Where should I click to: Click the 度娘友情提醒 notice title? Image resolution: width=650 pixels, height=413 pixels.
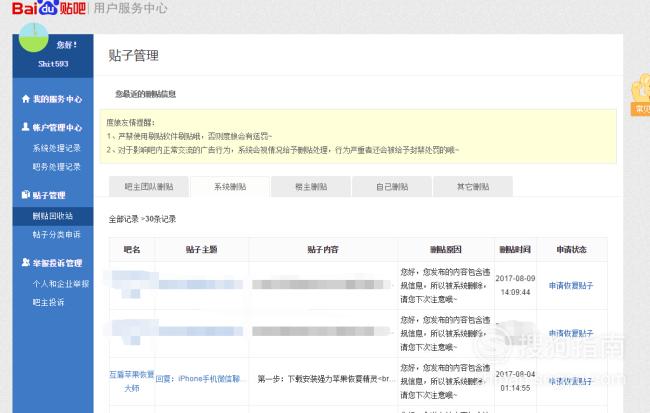(130, 122)
